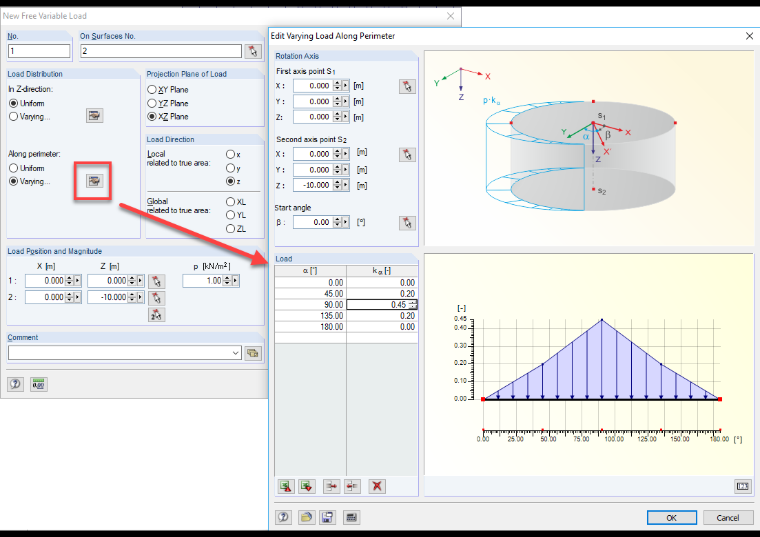Pick first axis point S1 graphically

click(407, 86)
